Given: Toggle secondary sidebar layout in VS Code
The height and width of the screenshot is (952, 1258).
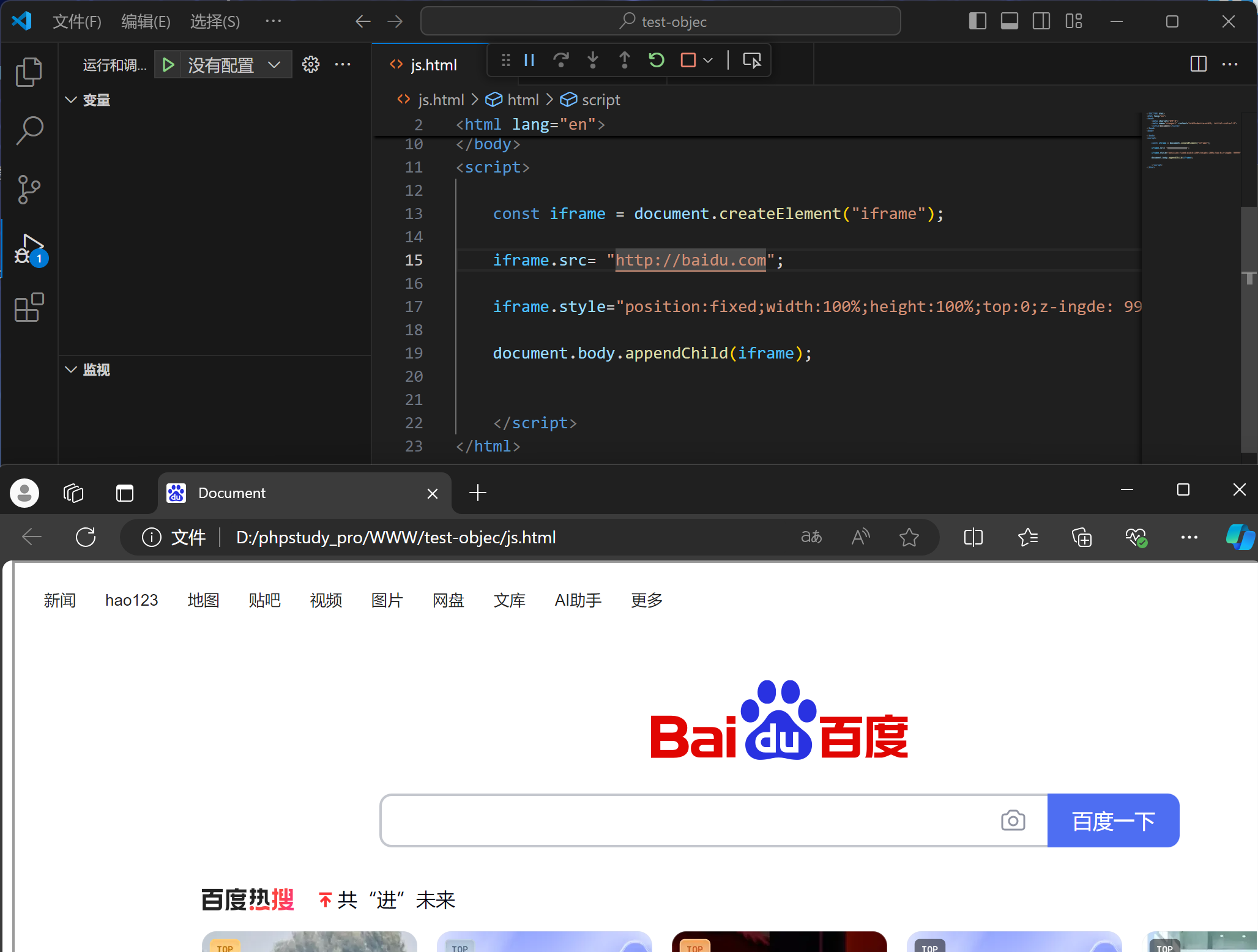Looking at the screenshot, I should pyautogui.click(x=1041, y=21).
